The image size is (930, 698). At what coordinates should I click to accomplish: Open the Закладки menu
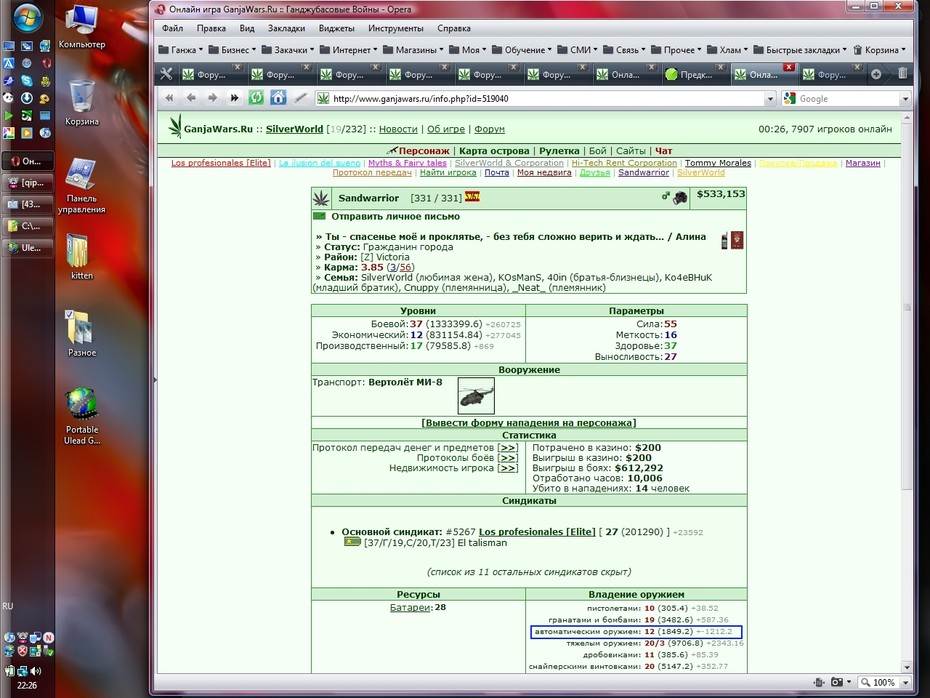(x=286, y=28)
